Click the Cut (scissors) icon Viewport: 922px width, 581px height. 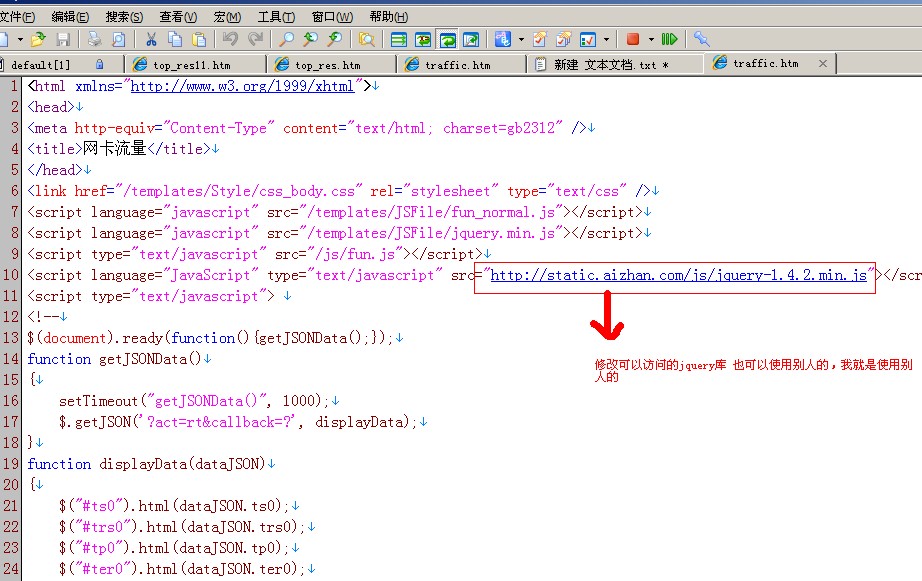pyautogui.click(x=151, y=40)
